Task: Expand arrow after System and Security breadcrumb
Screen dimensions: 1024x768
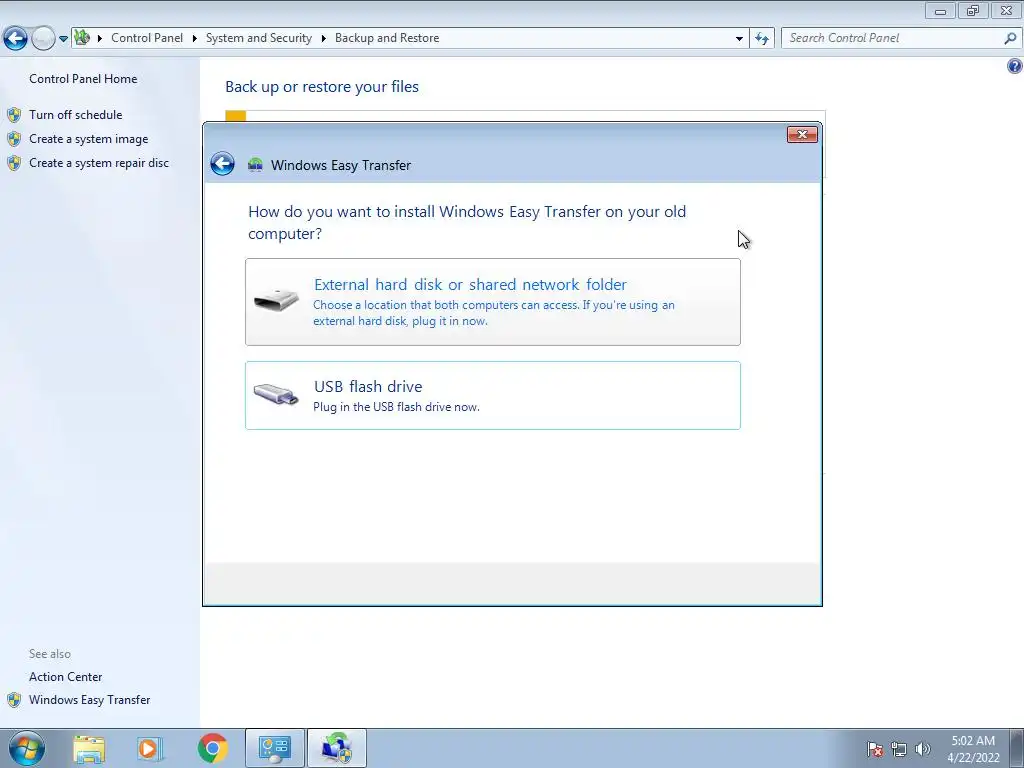Action: coord(323,38)
